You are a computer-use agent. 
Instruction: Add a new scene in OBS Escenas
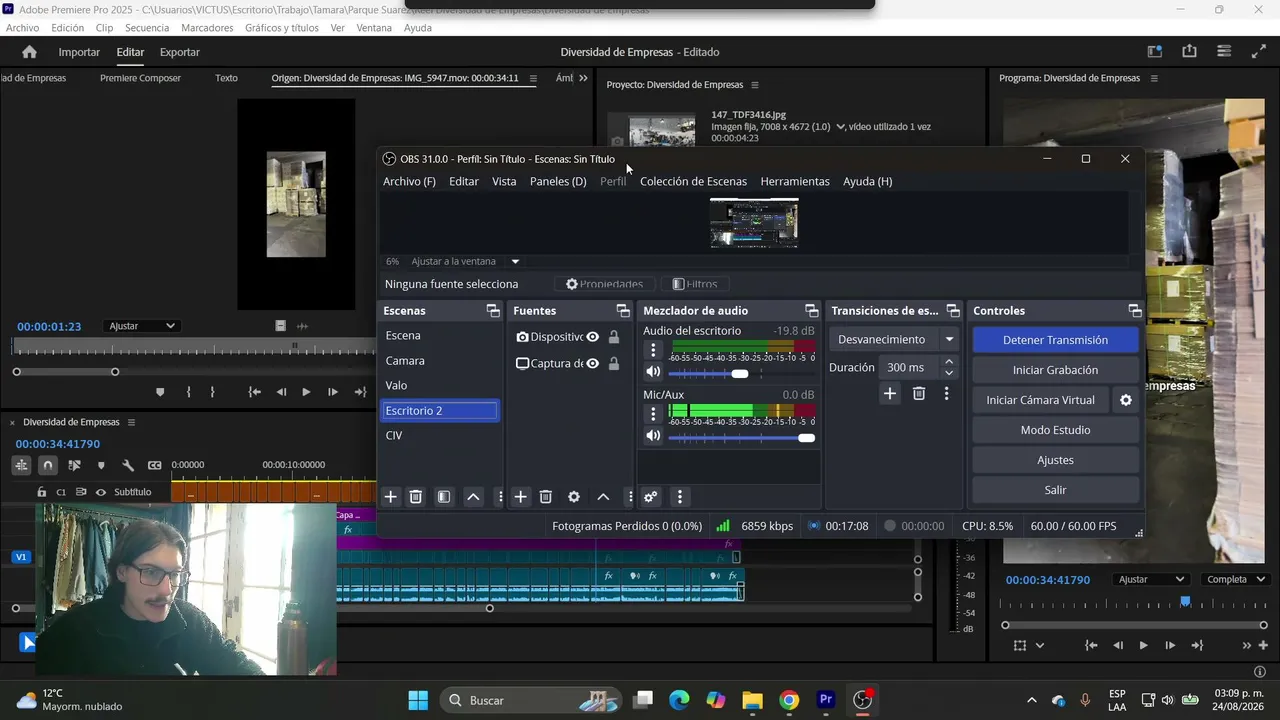391,497
